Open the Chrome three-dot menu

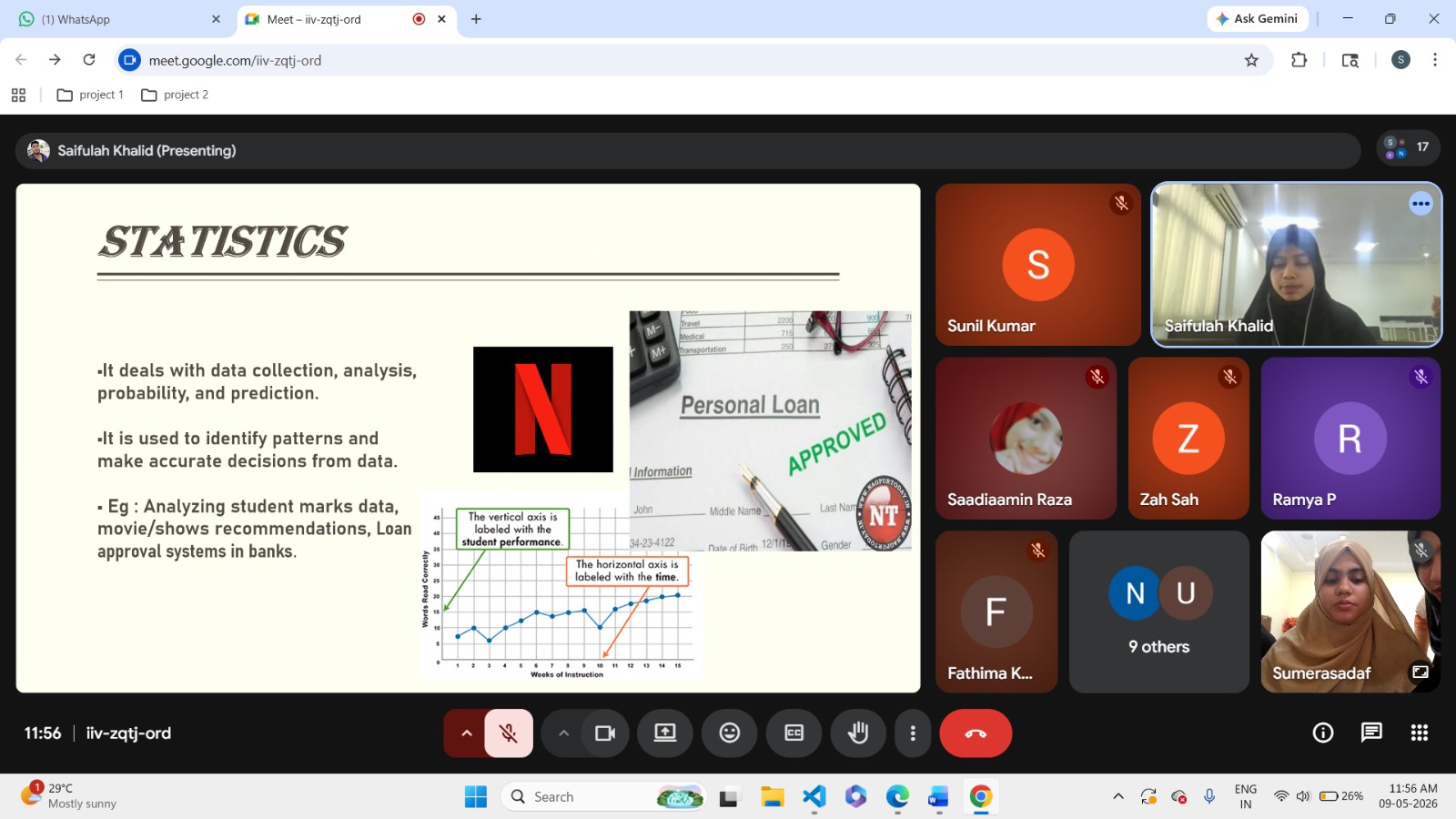click(1435, 60)
